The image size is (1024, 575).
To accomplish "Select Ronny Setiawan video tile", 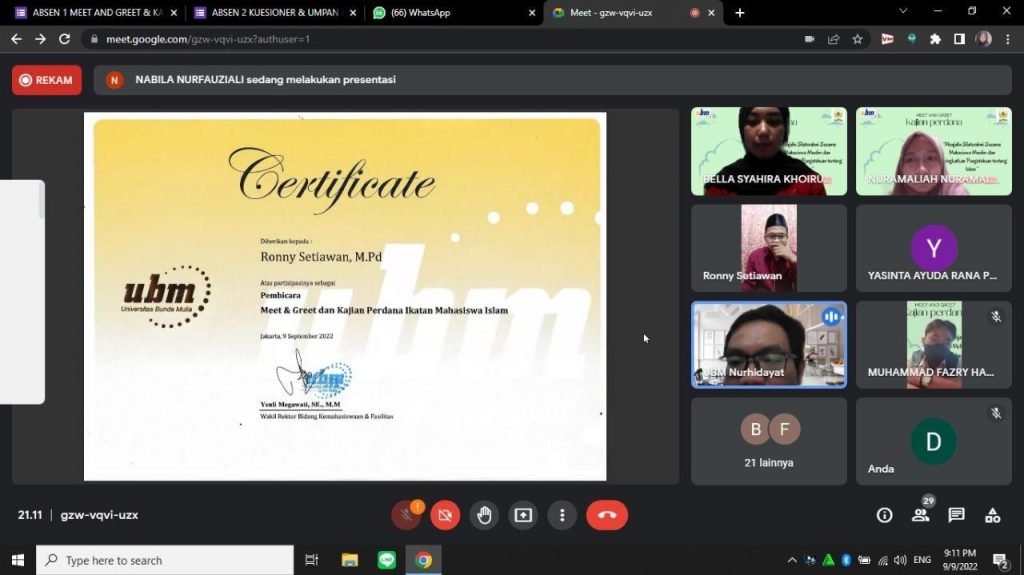I will 769,248.
